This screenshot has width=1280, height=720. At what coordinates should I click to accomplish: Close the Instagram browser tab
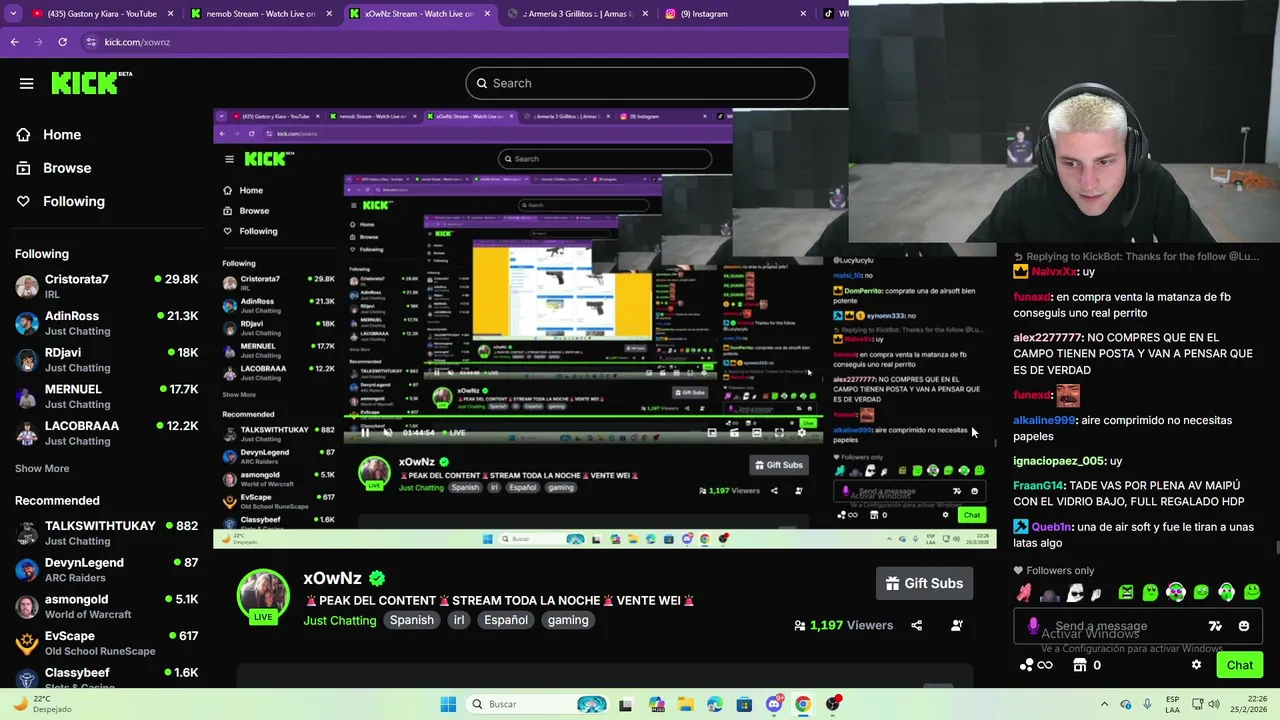point(803,14)
